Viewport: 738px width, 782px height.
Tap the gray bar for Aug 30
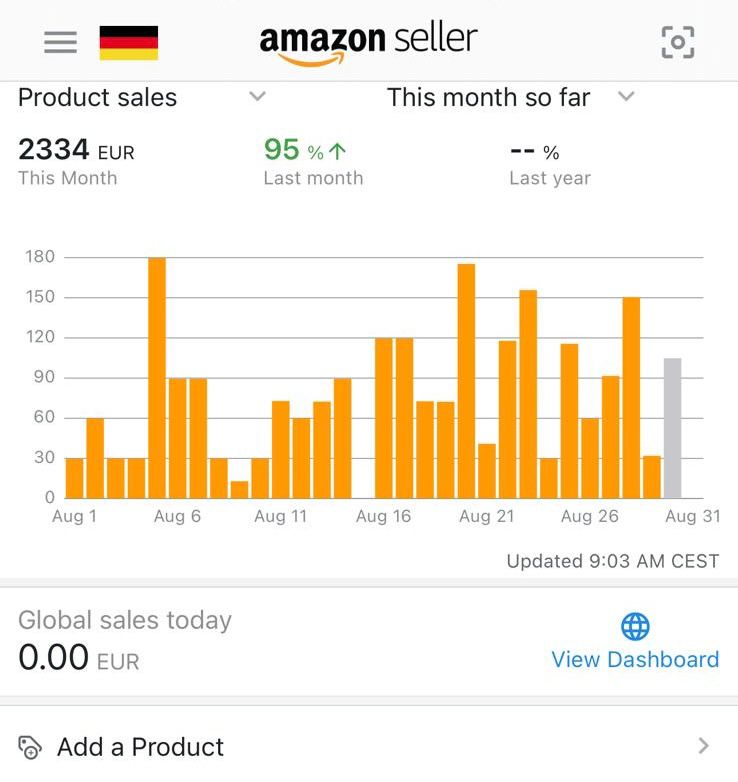point(673,428)
